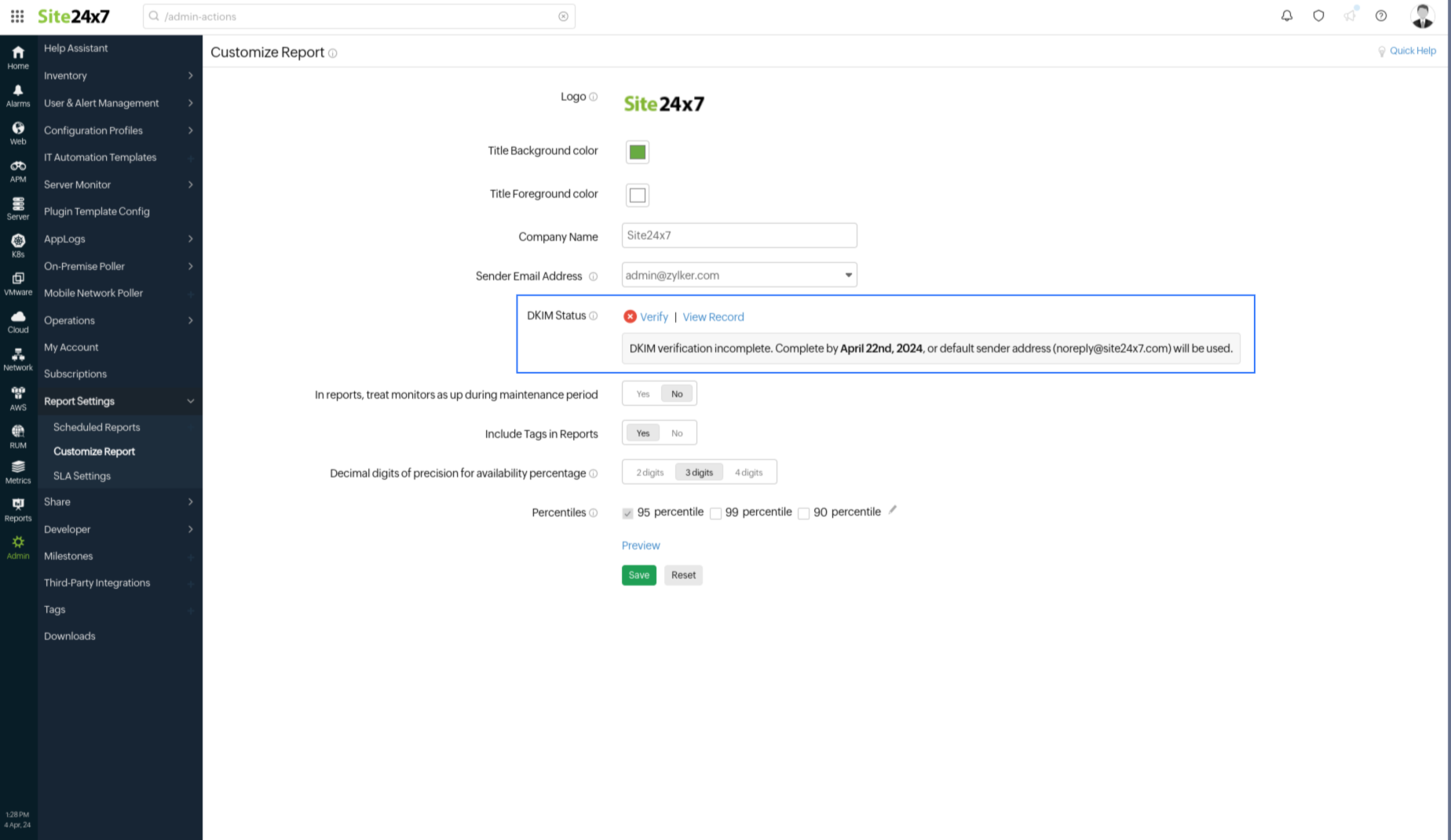Open SLA Settings submenu item
The image size is (1451, 840).
point(82,476)
